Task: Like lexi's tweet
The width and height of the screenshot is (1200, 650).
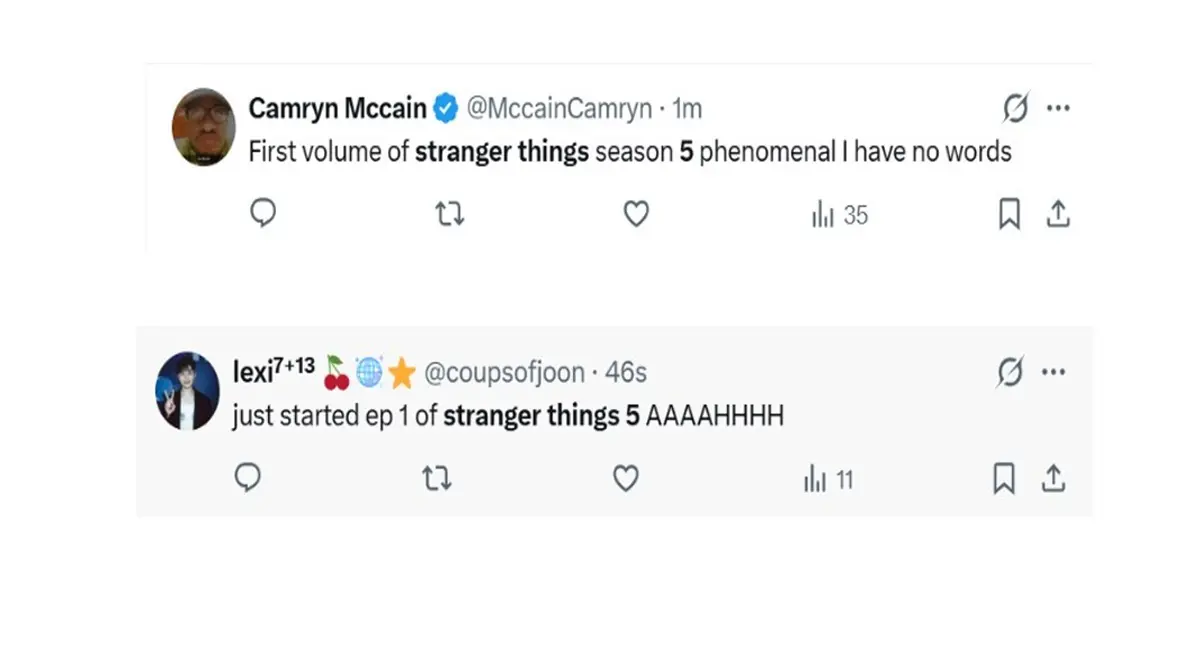Action: (x=625, y=480)
